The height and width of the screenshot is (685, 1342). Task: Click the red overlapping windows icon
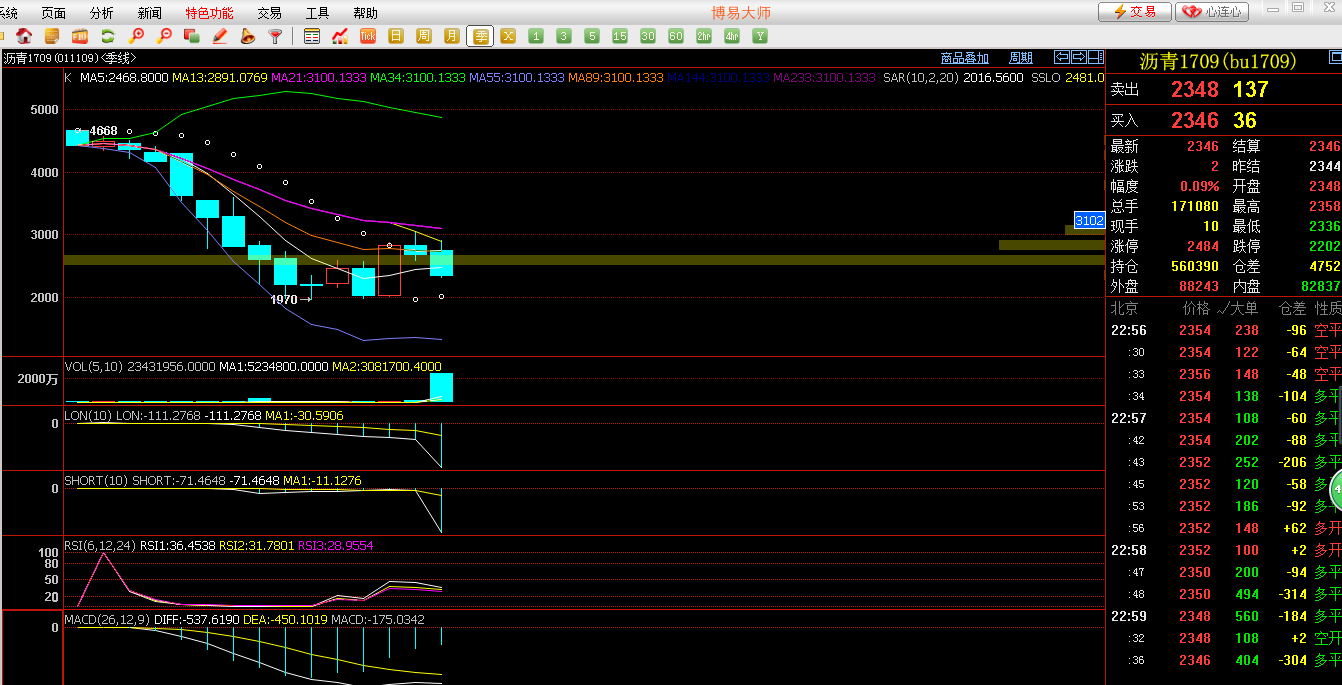click(192, 36)
